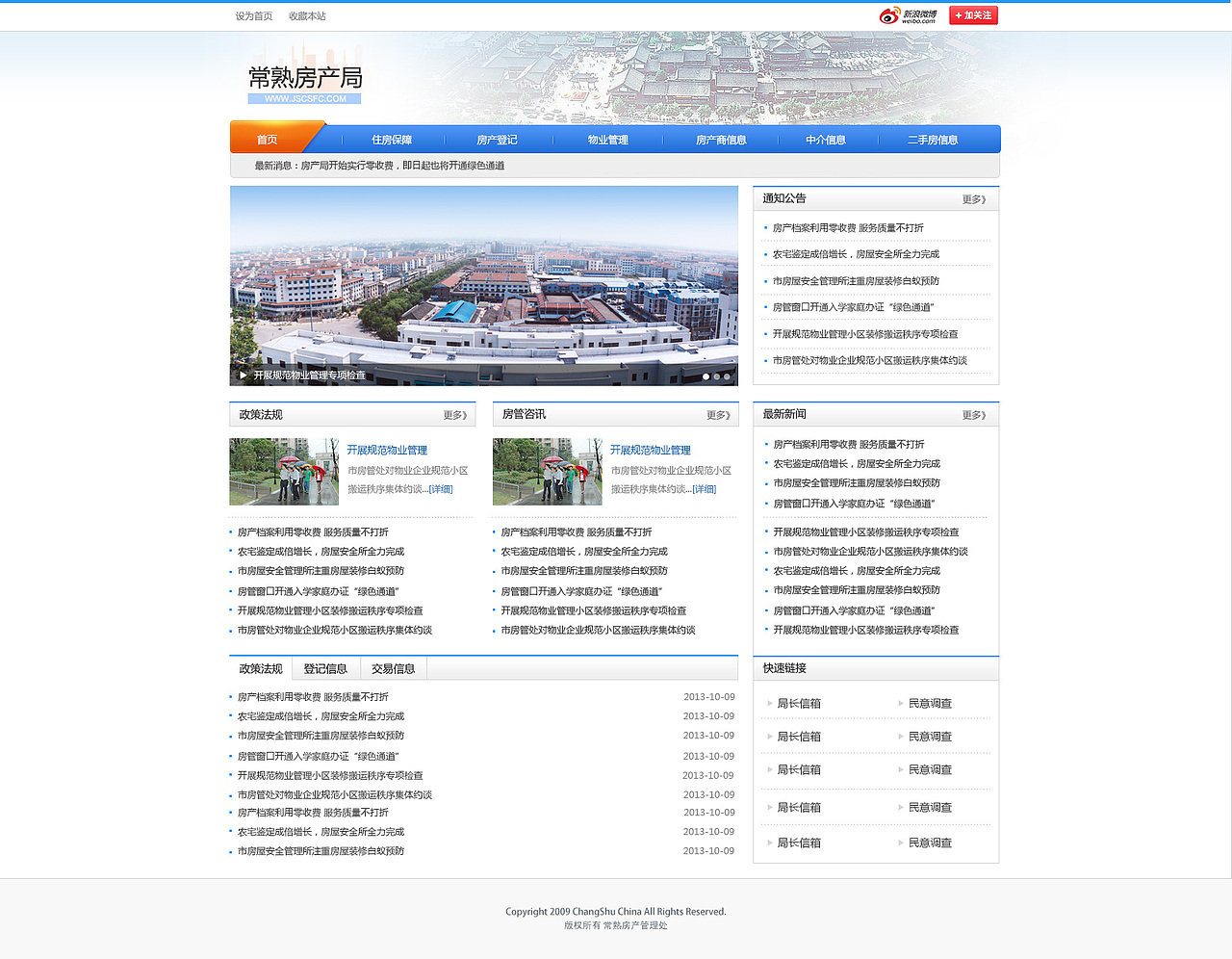Select the second carousel indicator dot
Screen dimensions: 1232x959
coord(716,376)
